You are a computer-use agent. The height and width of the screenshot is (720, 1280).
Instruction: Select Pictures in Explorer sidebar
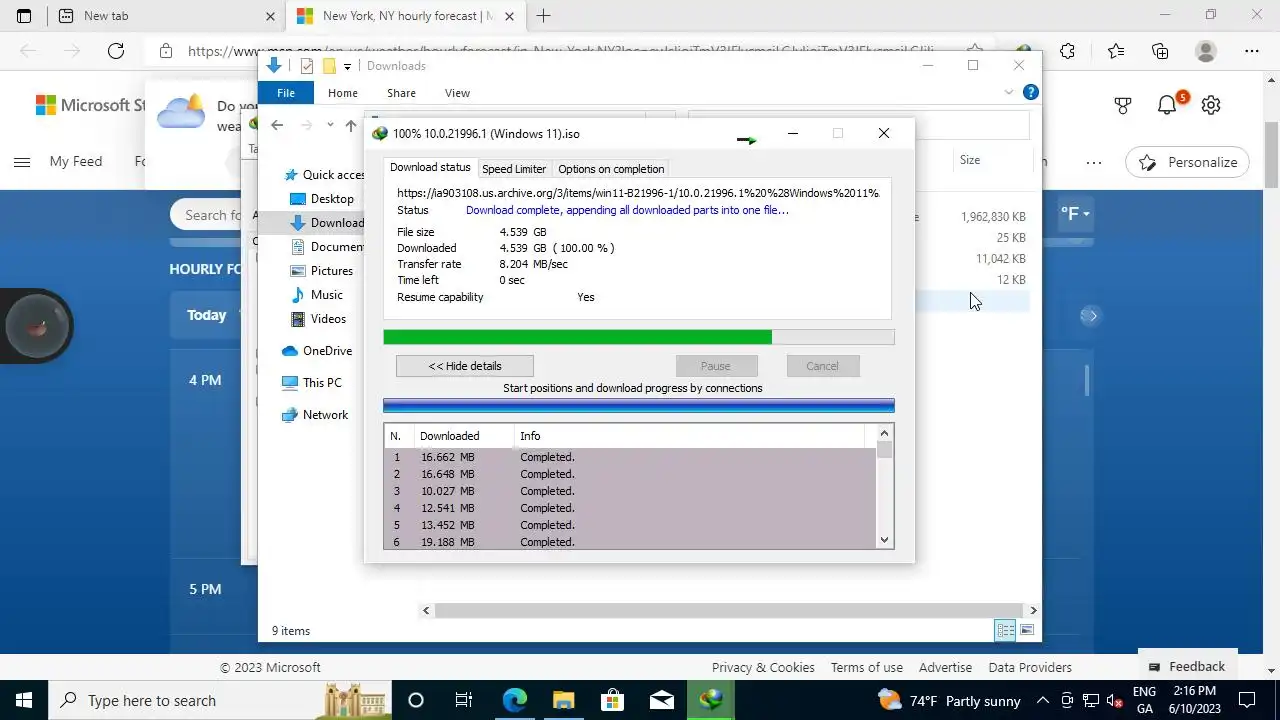coord(322,271)
